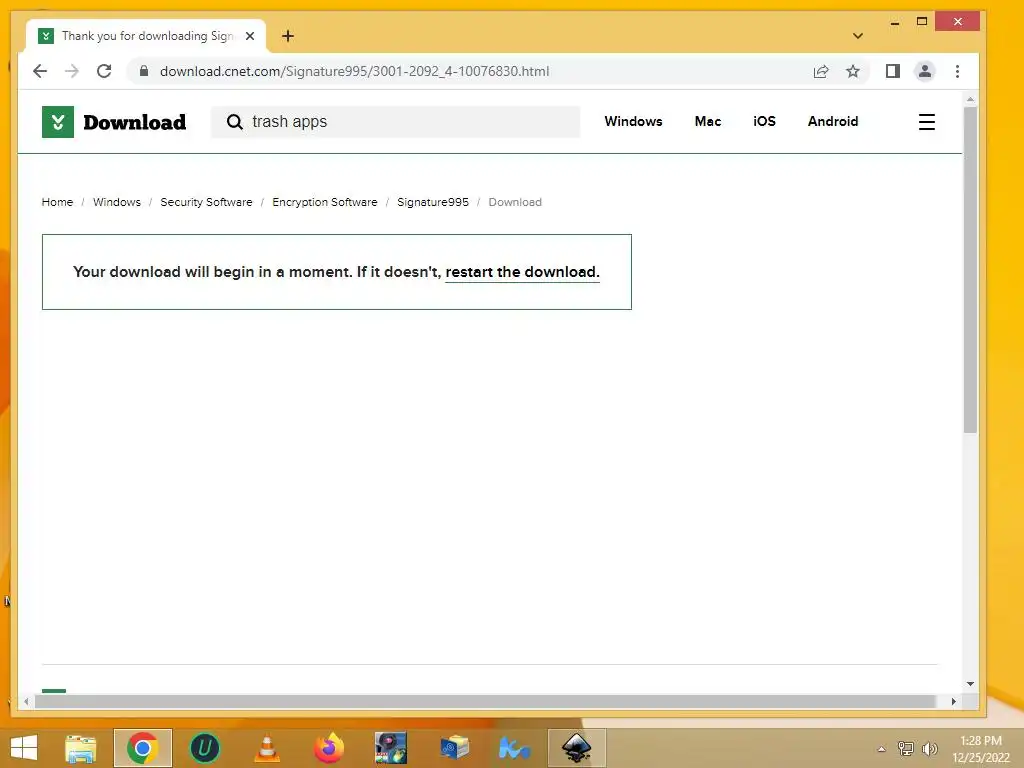Open the Android category

(x=833, y=121)
